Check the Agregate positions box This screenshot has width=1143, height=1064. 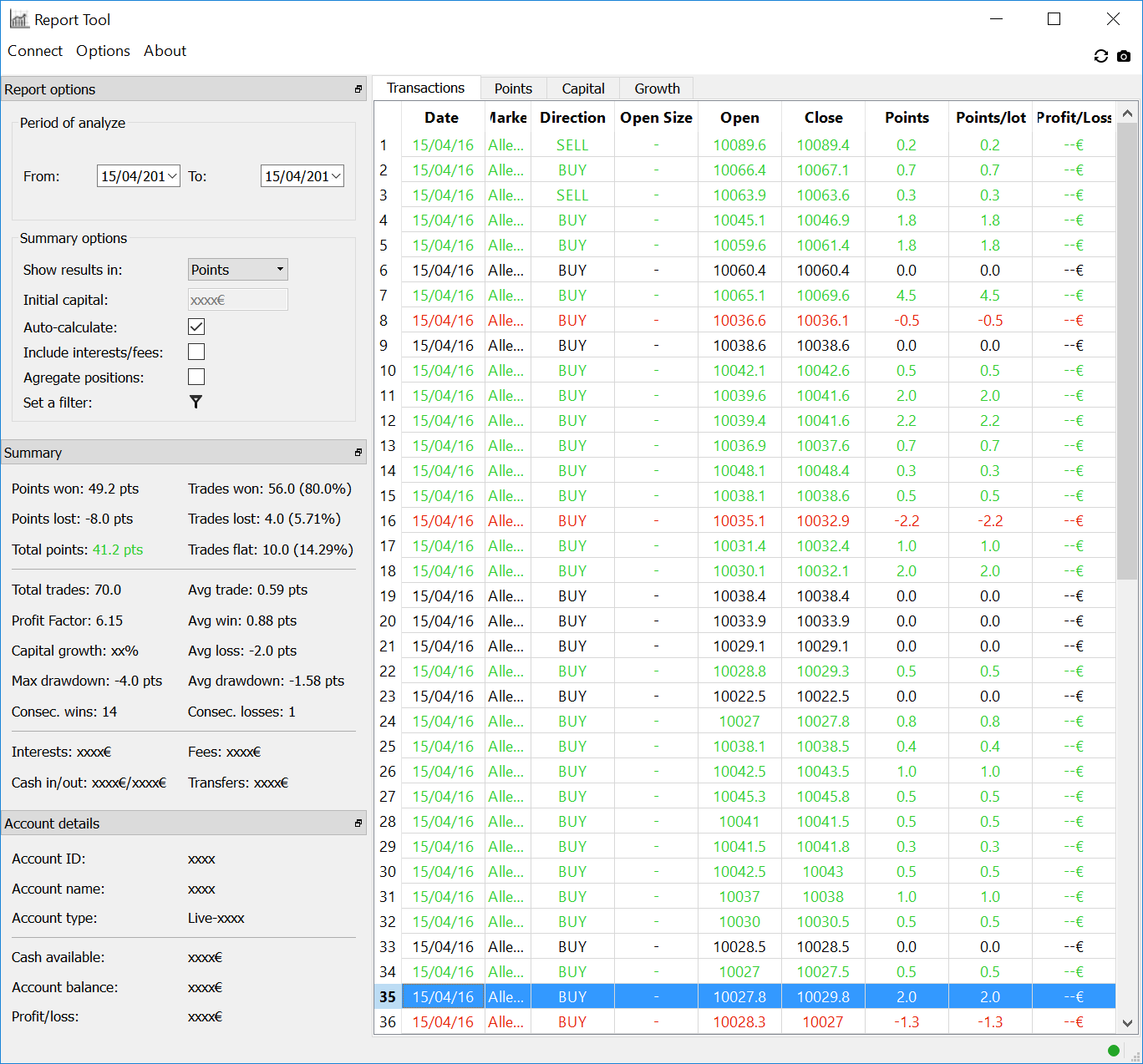click(x=196, y=377)
